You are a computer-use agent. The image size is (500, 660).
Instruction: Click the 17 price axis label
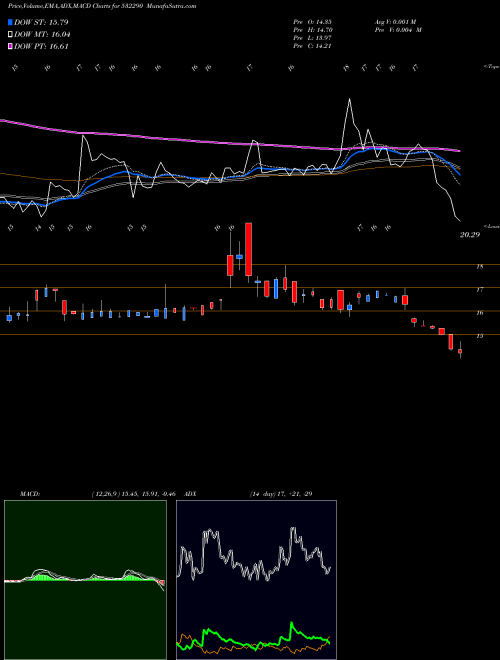coord(479,290)
